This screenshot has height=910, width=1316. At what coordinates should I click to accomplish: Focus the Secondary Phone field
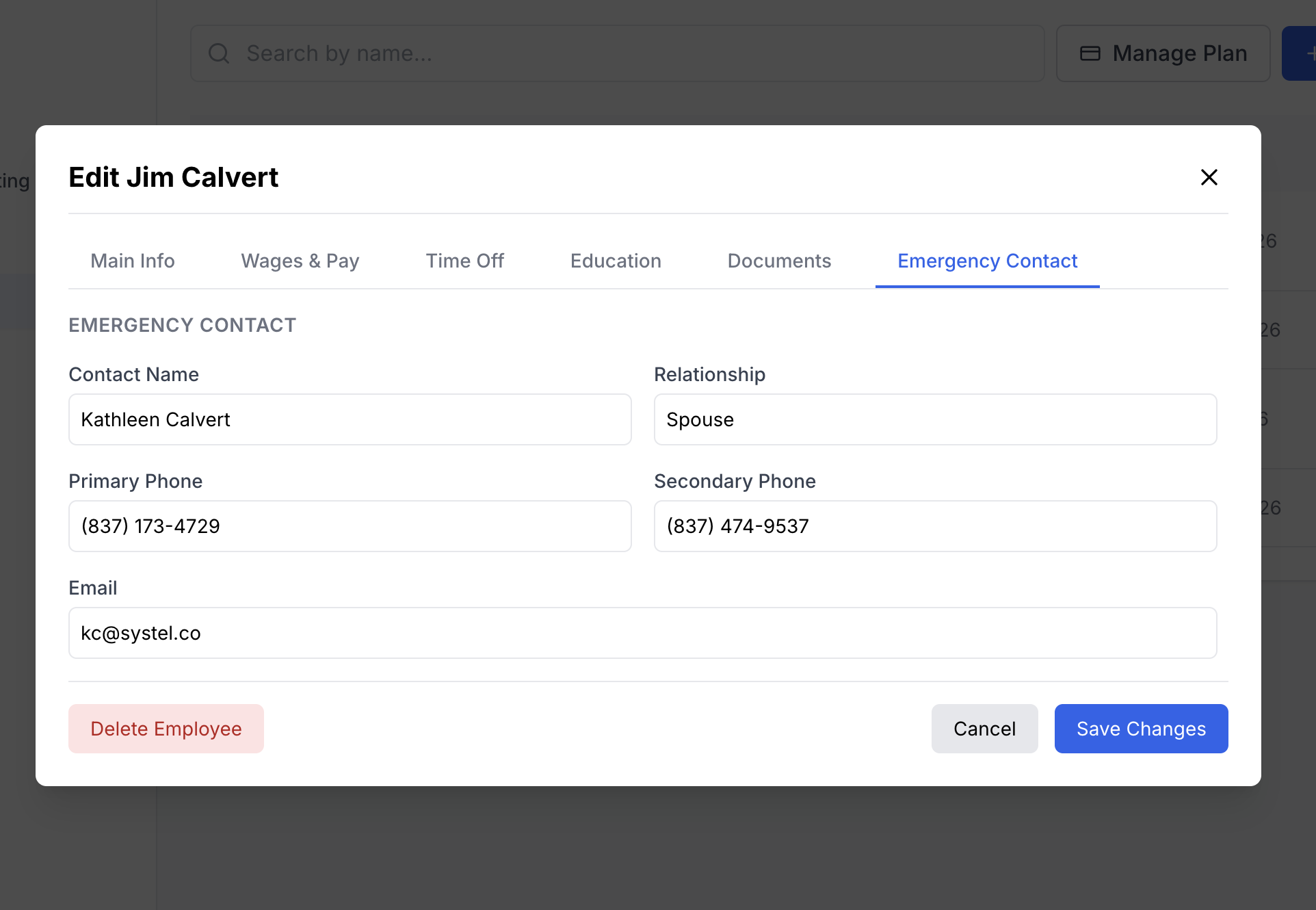click(935, 526)
